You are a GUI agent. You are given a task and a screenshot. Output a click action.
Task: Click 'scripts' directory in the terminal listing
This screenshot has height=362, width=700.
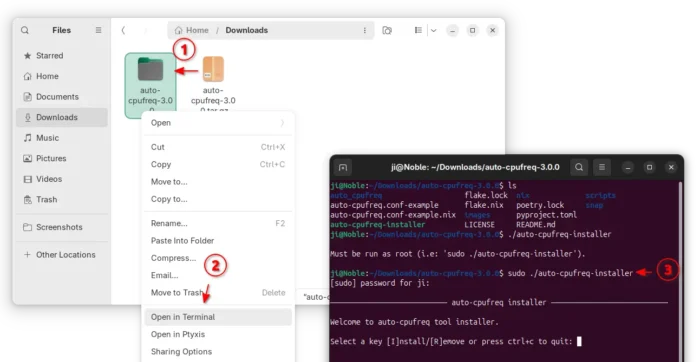pos(600,196)
